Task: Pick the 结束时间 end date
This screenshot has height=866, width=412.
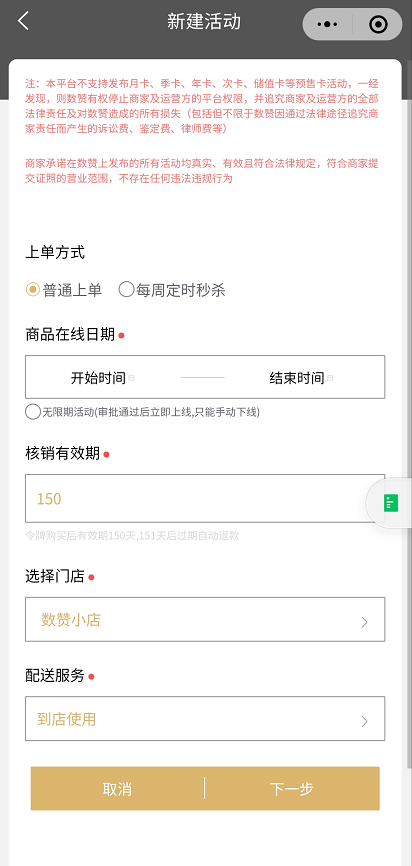Action: pyautogui.click(x=297, y=378)
